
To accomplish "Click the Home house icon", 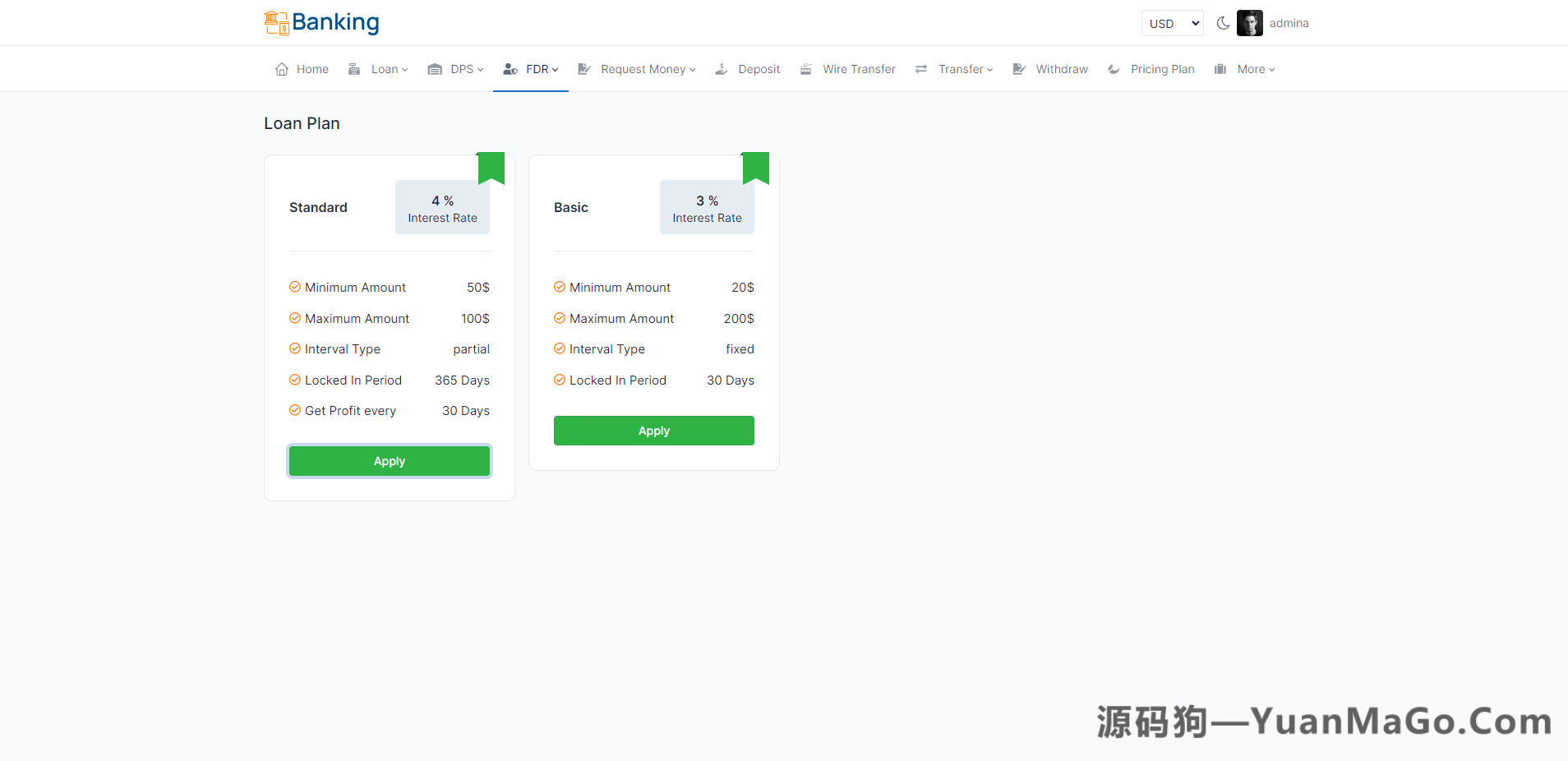I will coord(282,69).
